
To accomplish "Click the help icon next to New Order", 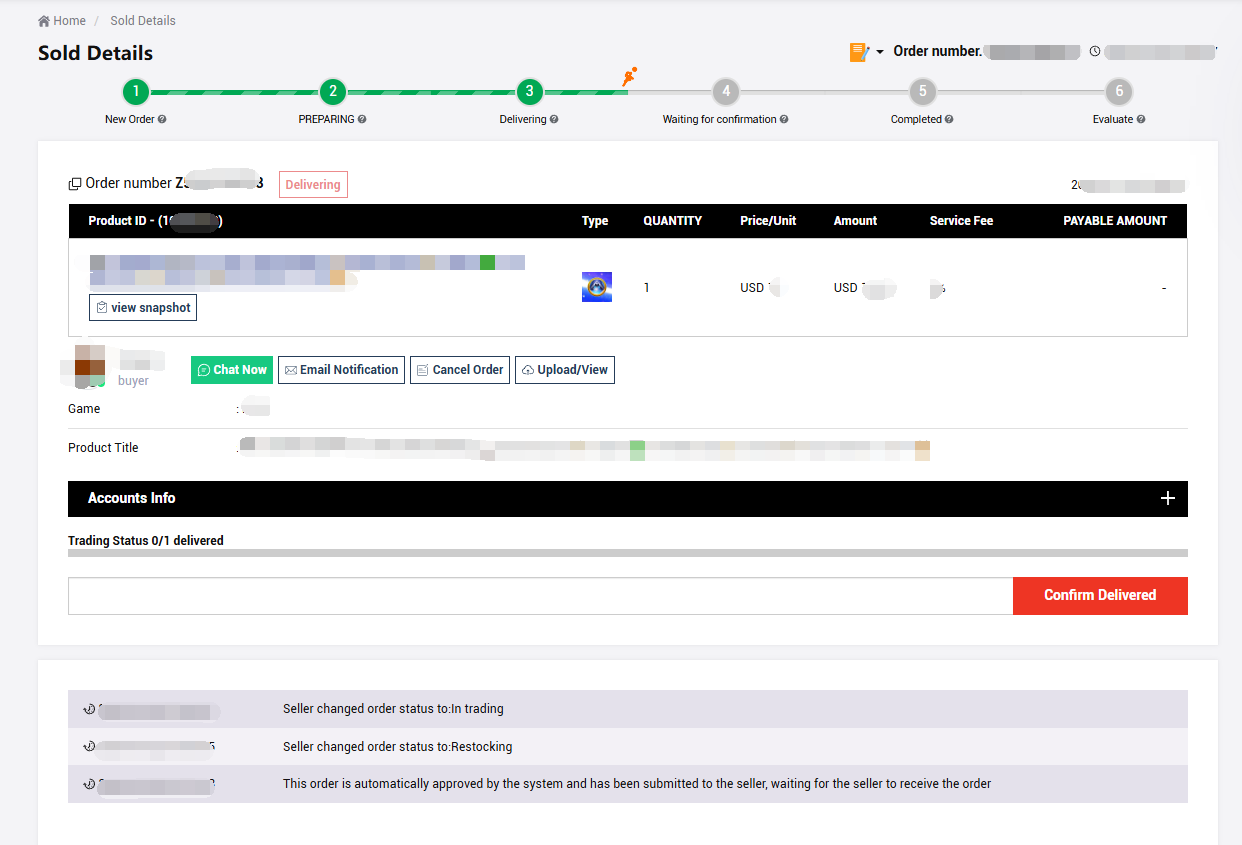I will (x=162, y=119).
